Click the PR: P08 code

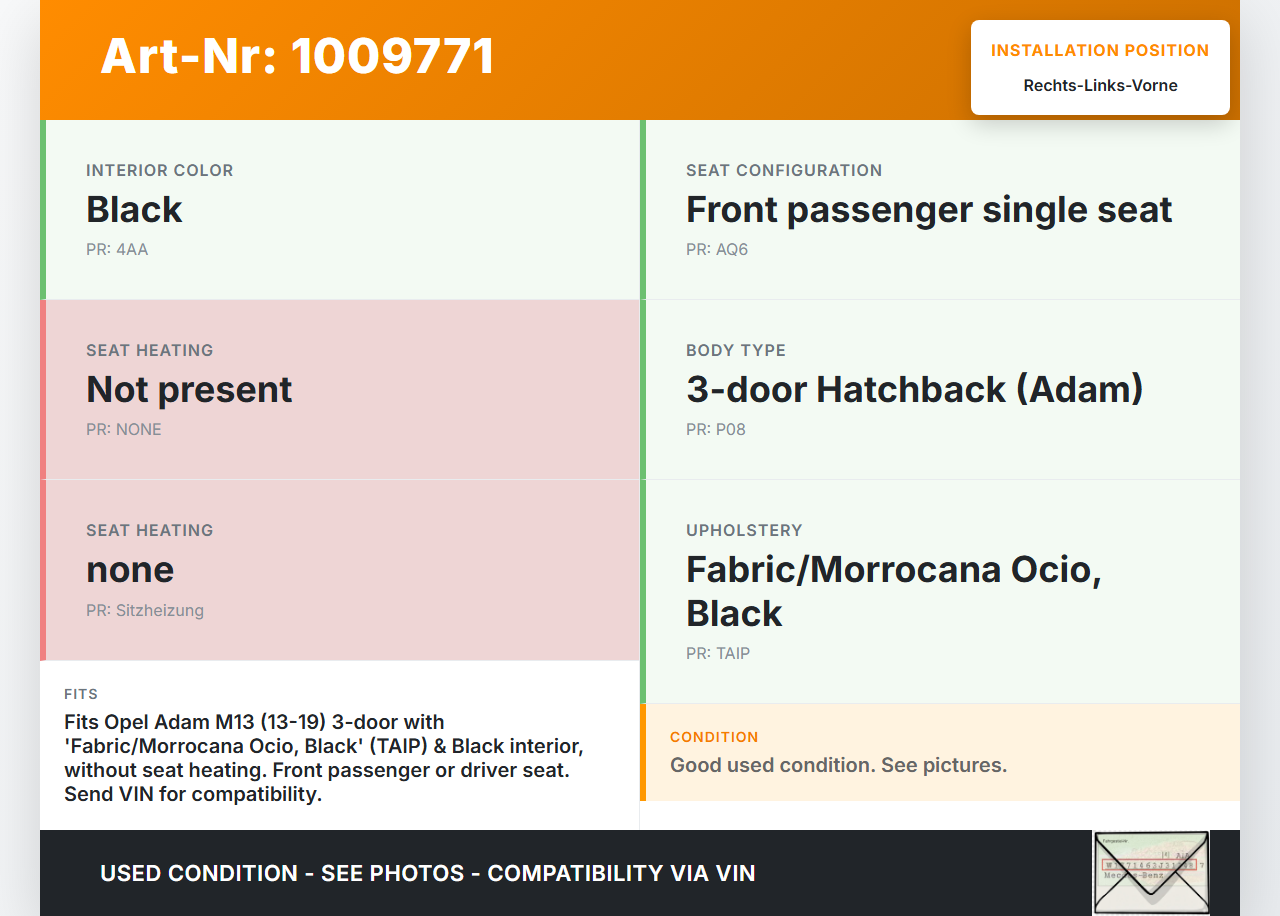click(715, 430)
